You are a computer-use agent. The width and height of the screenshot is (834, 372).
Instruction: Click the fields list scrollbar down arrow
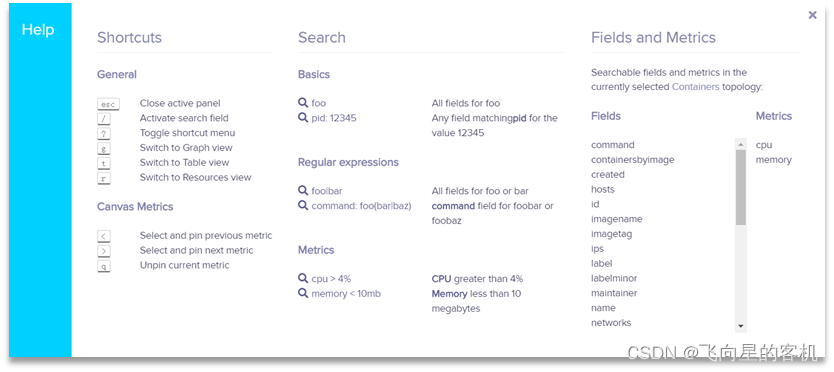740,326
